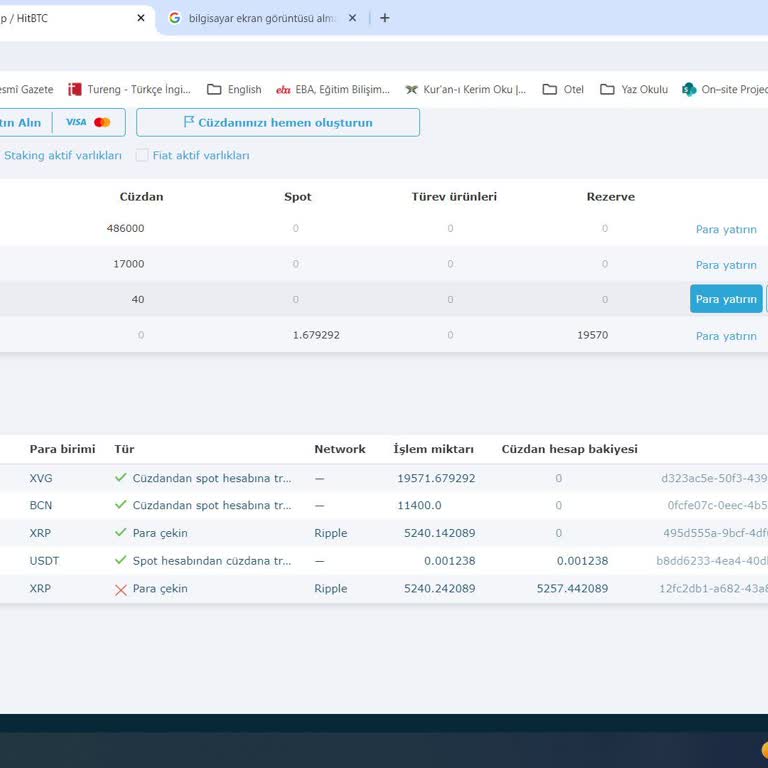Viewport: 768px width, 768px height.
Task: Click the Cüzdanınızı hemen oluşturun button
Action: (278, 122)
